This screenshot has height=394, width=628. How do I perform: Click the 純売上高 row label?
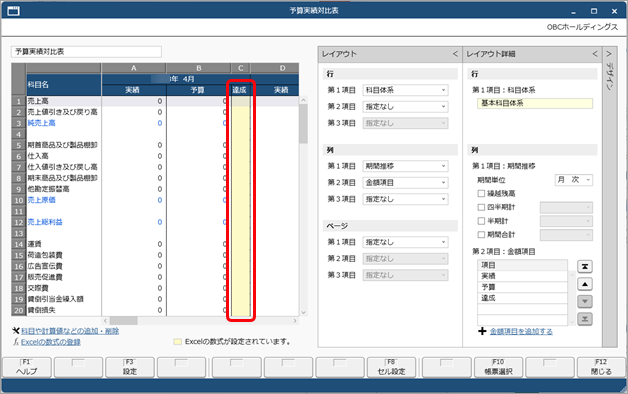[42, 123]
